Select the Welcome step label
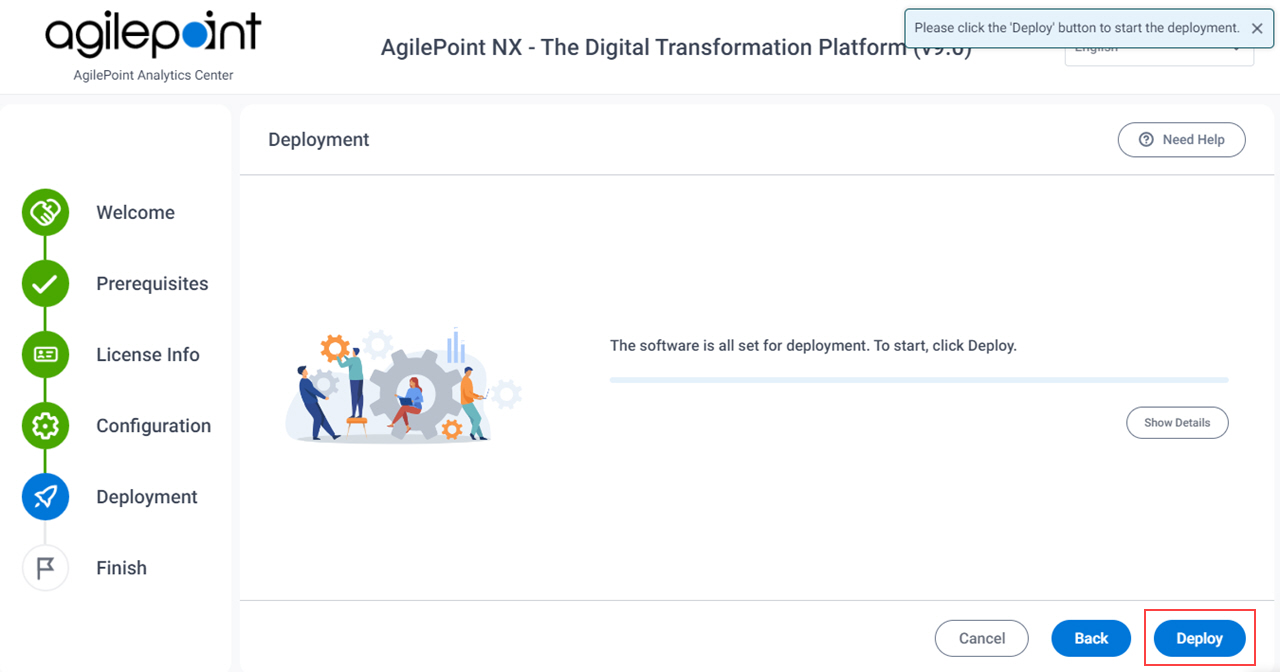Image resolution: width=1280 pixels, height=672 pixels. [135, 213]
